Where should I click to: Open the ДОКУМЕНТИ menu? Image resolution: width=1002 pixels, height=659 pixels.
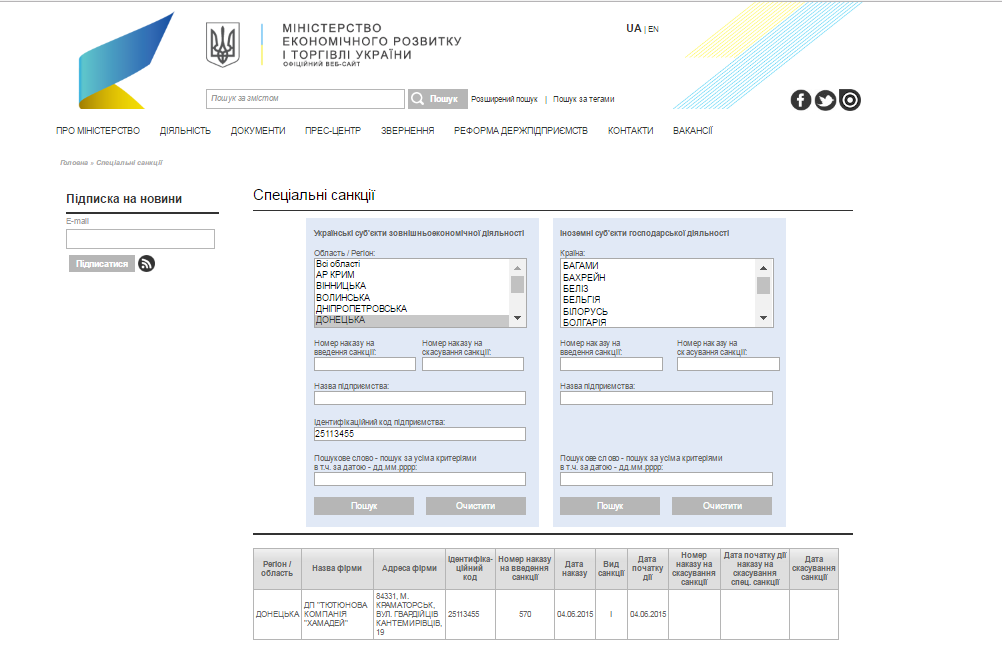pos(258,131)
